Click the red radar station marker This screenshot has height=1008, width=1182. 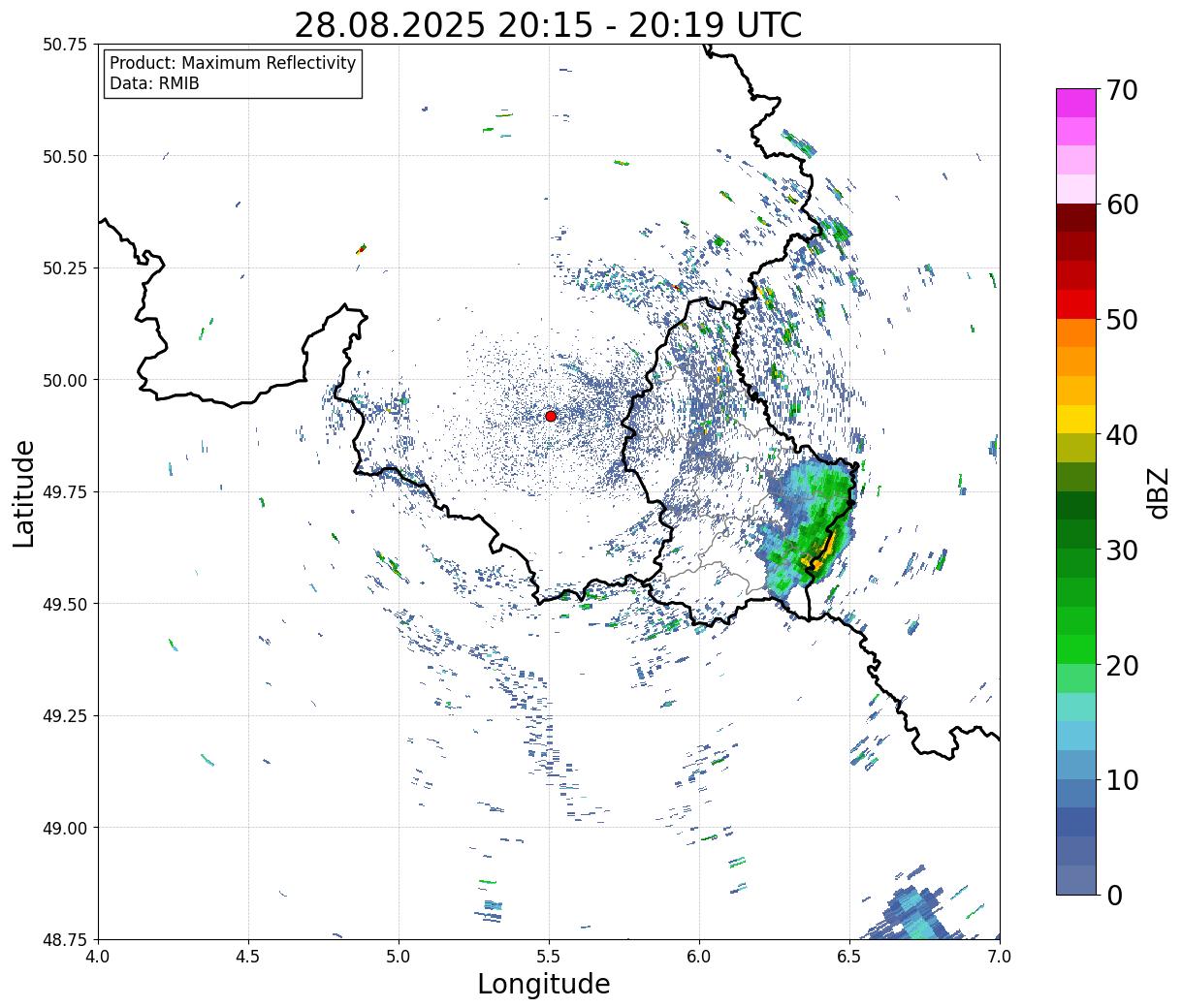coord(551,416)
